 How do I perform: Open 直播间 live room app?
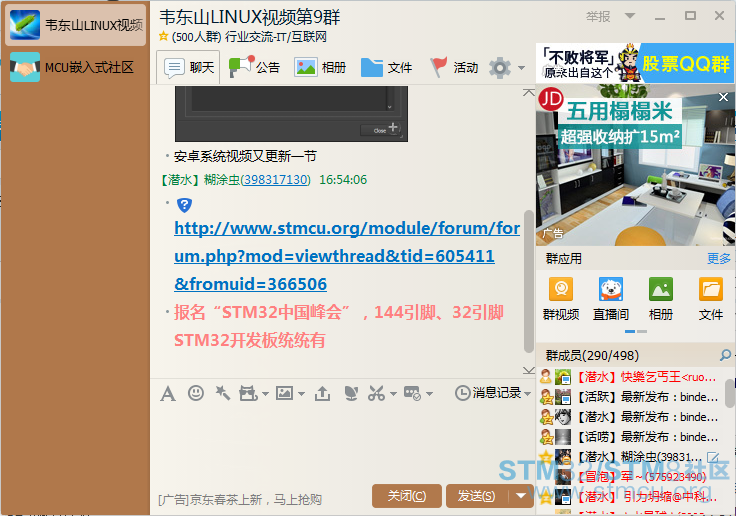[x=611, y=299]
